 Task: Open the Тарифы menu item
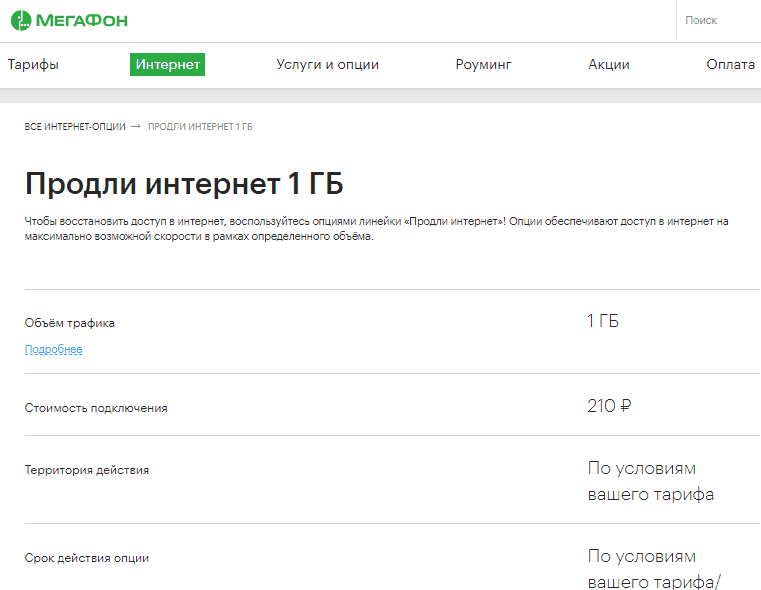(33, 65)
